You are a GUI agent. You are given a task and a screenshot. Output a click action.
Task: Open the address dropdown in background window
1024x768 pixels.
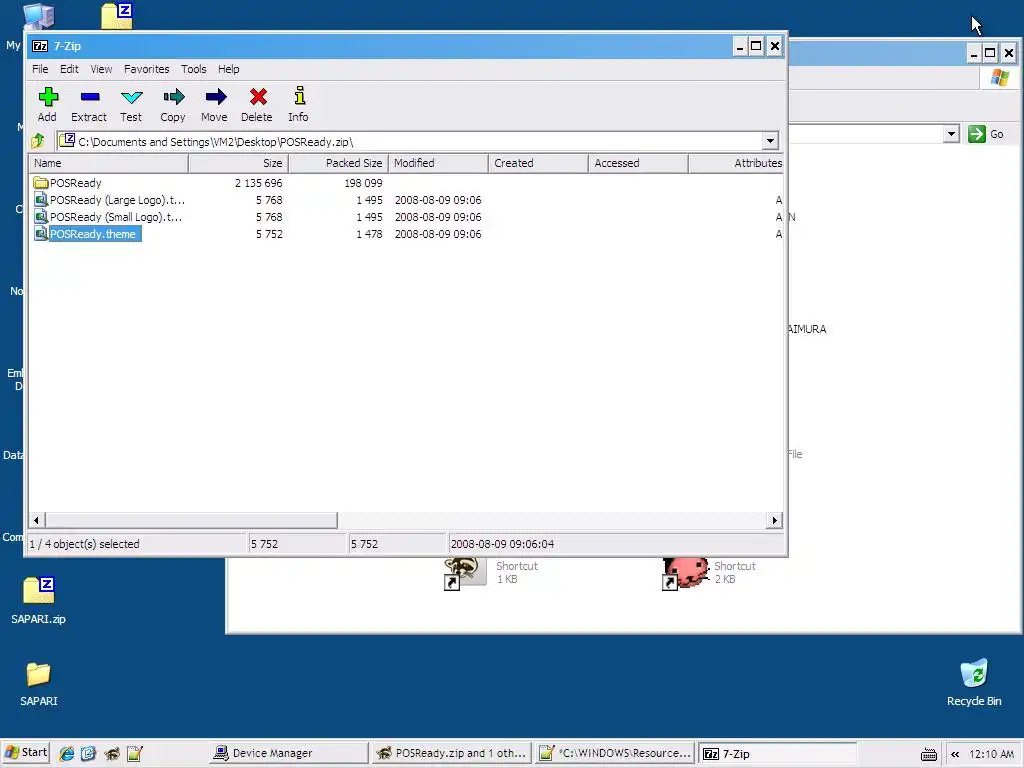pyautogui.click(x=952, y=134)
